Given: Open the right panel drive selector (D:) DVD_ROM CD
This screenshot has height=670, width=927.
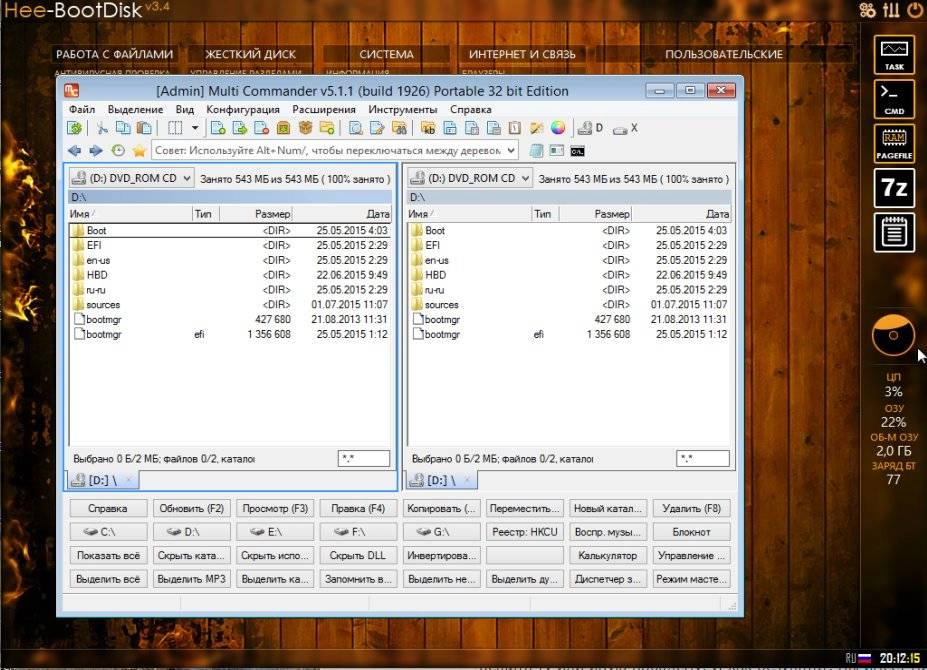Looking at the screenshot, I should (x=470, y=178).
